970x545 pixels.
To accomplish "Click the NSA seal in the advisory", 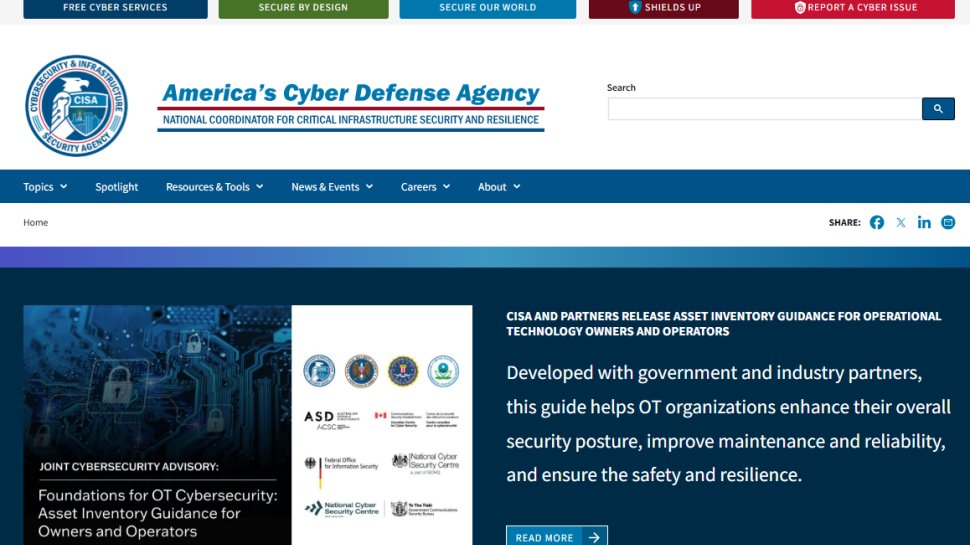I will click(361, 371).
